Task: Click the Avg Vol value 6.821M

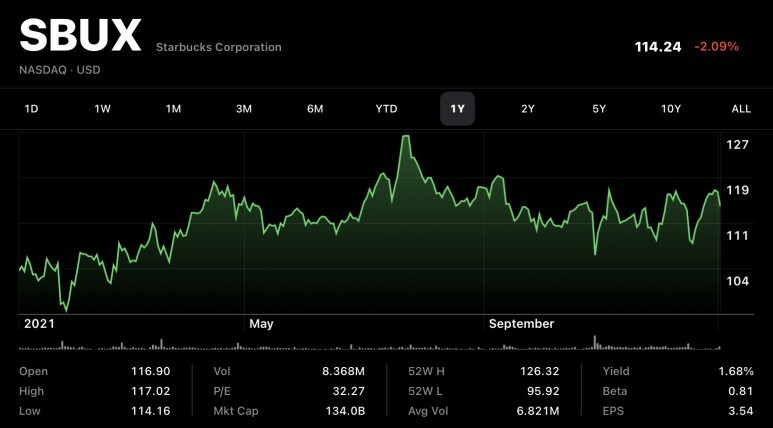Action: 538,411
